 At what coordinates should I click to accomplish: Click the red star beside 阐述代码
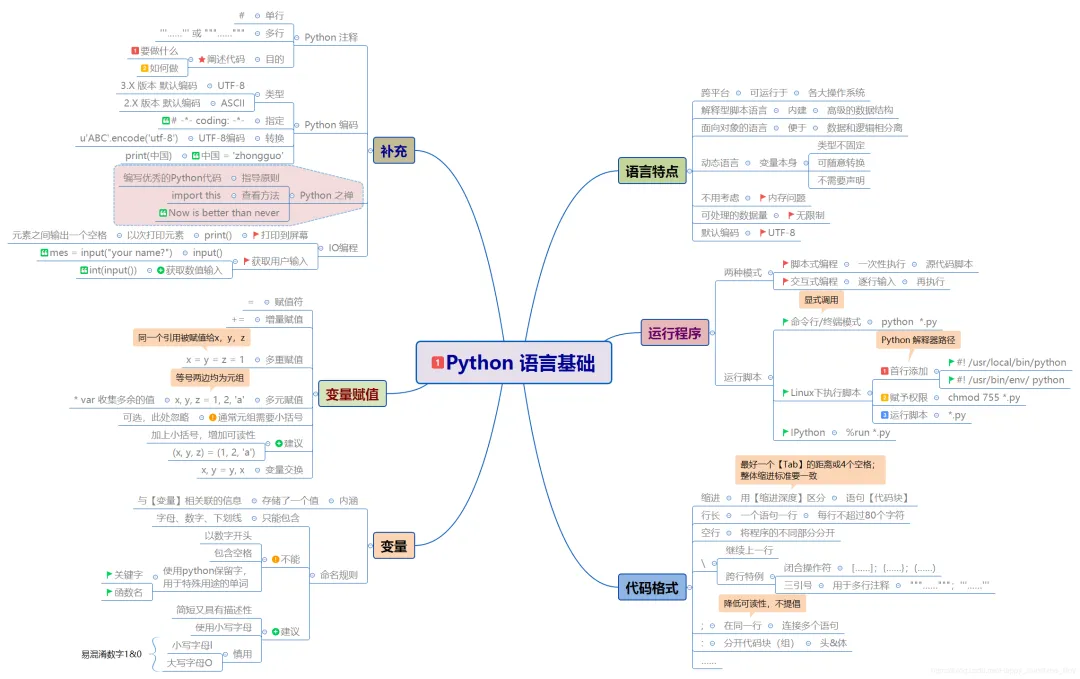tap(202, 59)
